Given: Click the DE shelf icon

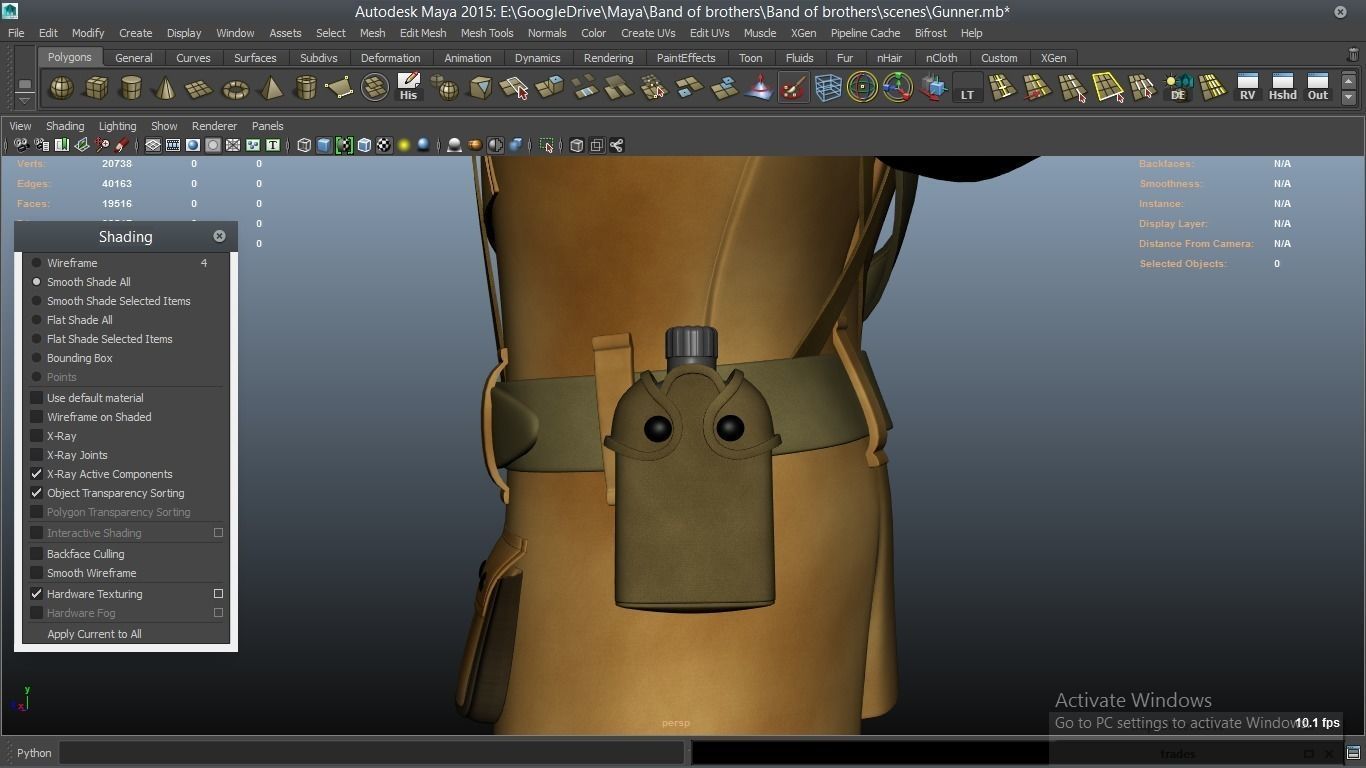Looking at the screenshot, I should tap(1177, 88).
